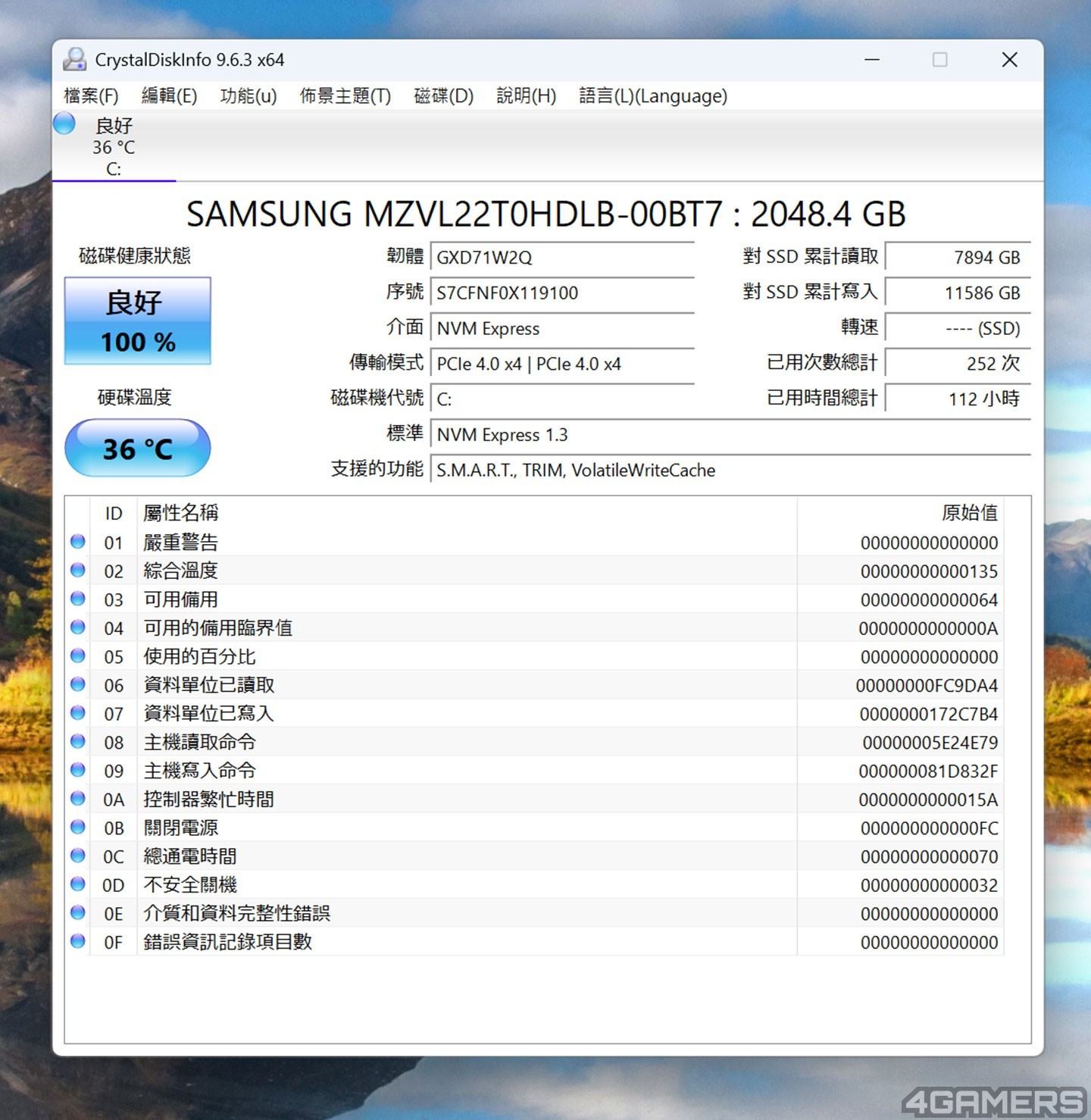Select raw value 00000000000064

point(929,600)
